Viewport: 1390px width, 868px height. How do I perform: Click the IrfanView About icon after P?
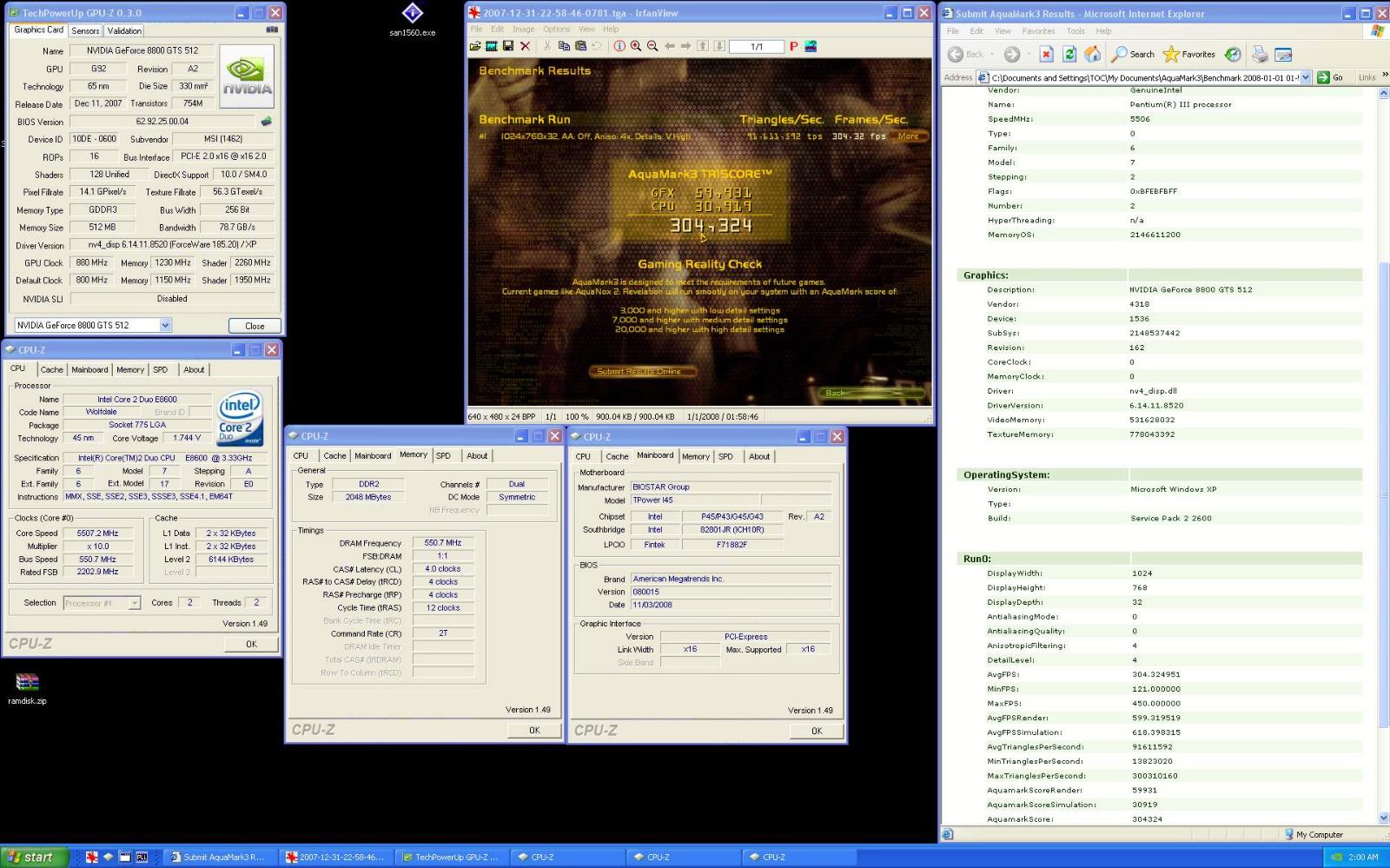point(811,46)
